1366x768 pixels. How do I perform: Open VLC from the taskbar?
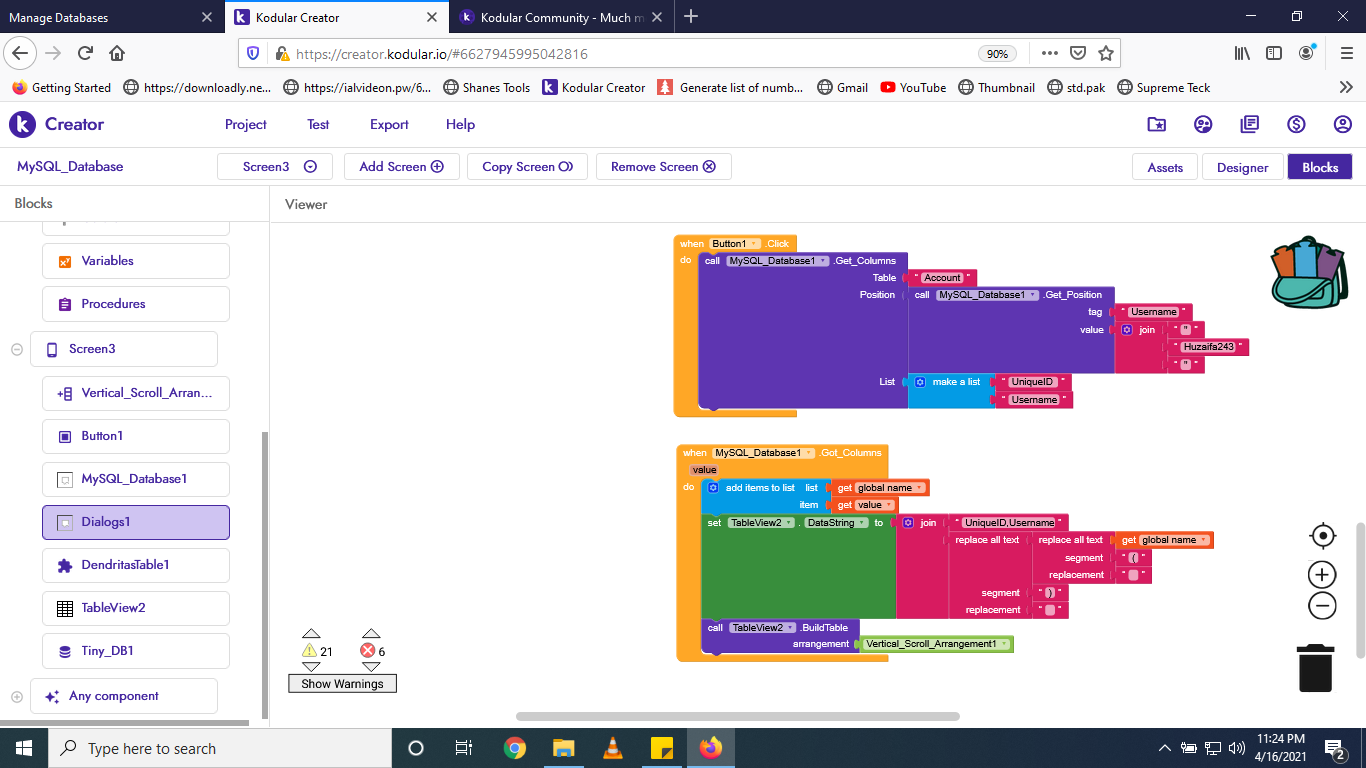click(x=613, y=748)
